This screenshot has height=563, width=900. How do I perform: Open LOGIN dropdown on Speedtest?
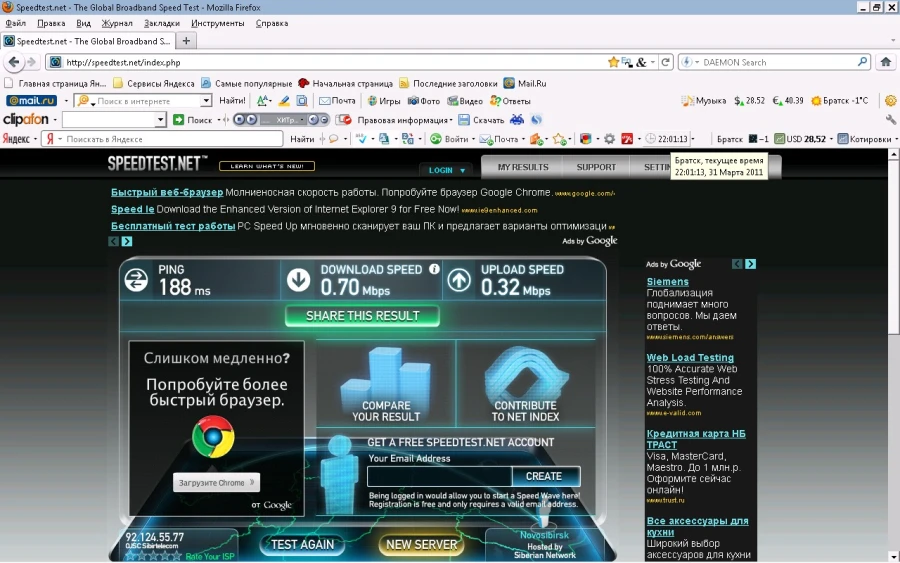click(447, 170)
